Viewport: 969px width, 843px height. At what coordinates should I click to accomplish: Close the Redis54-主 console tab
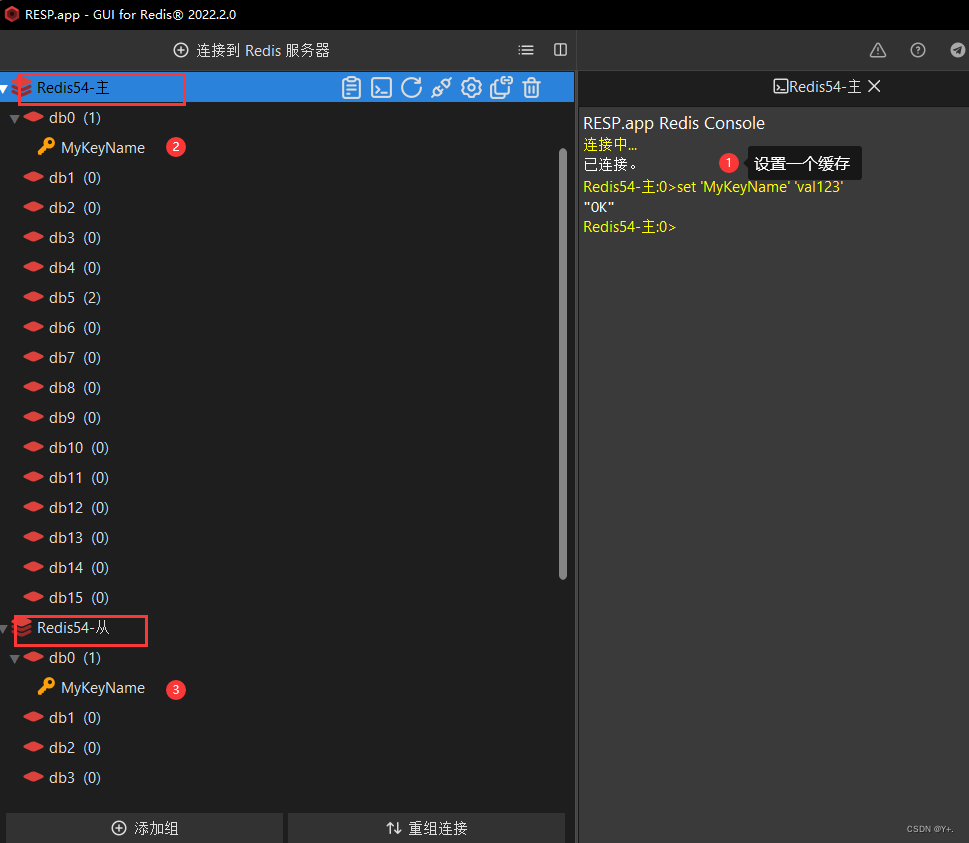[874, 87]
